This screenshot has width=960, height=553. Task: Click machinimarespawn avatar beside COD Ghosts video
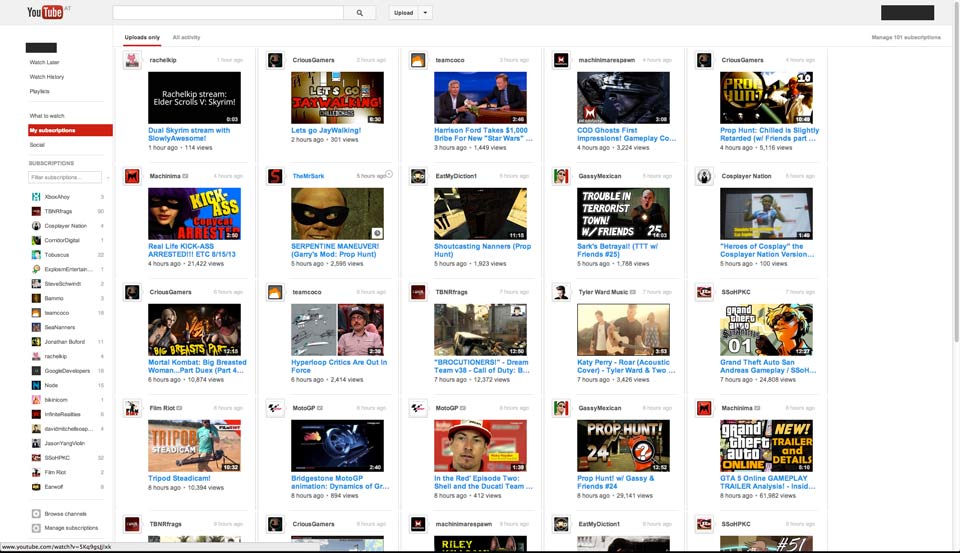561,60
